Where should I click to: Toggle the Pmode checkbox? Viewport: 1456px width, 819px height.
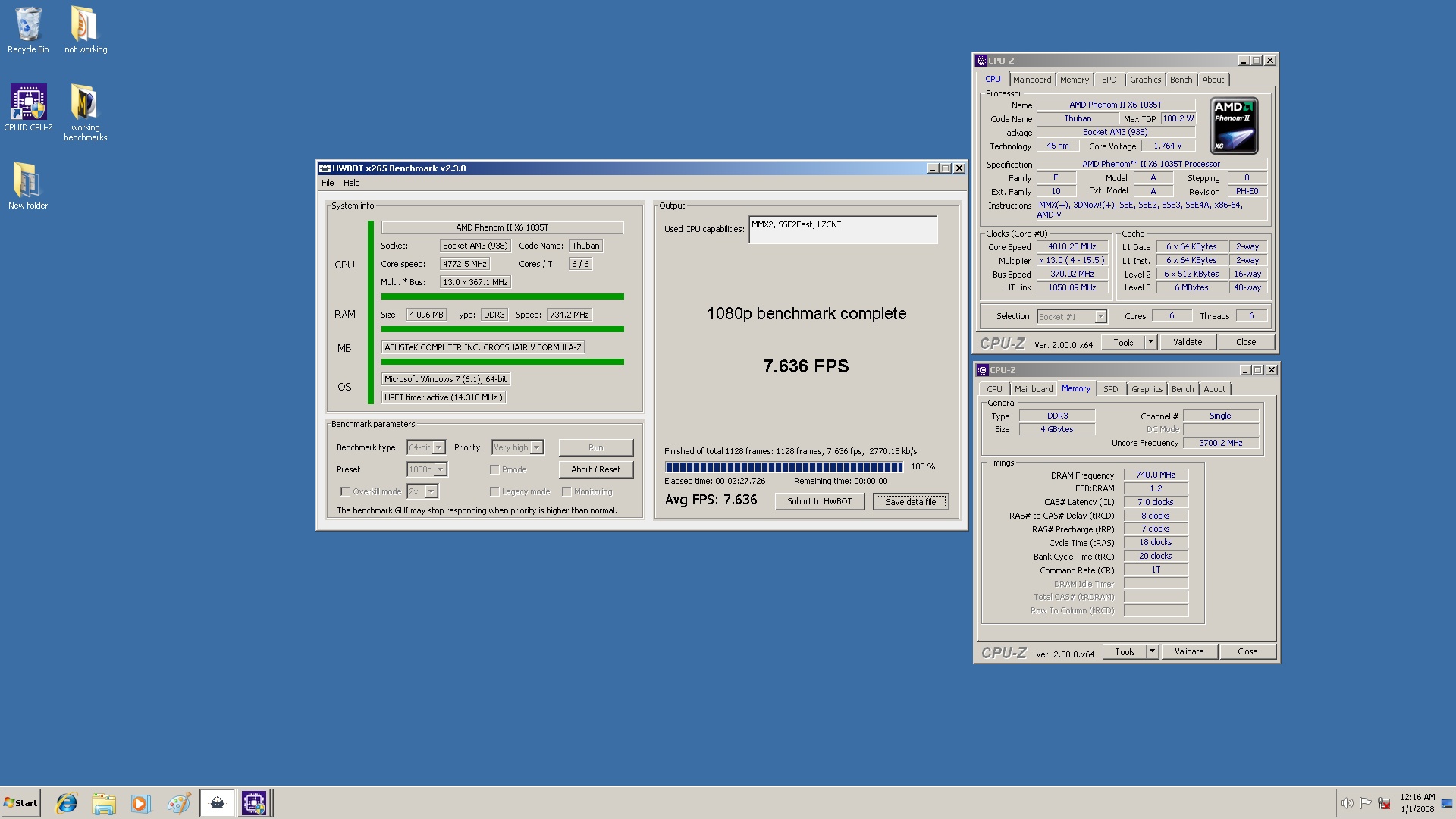coord(494,469)
